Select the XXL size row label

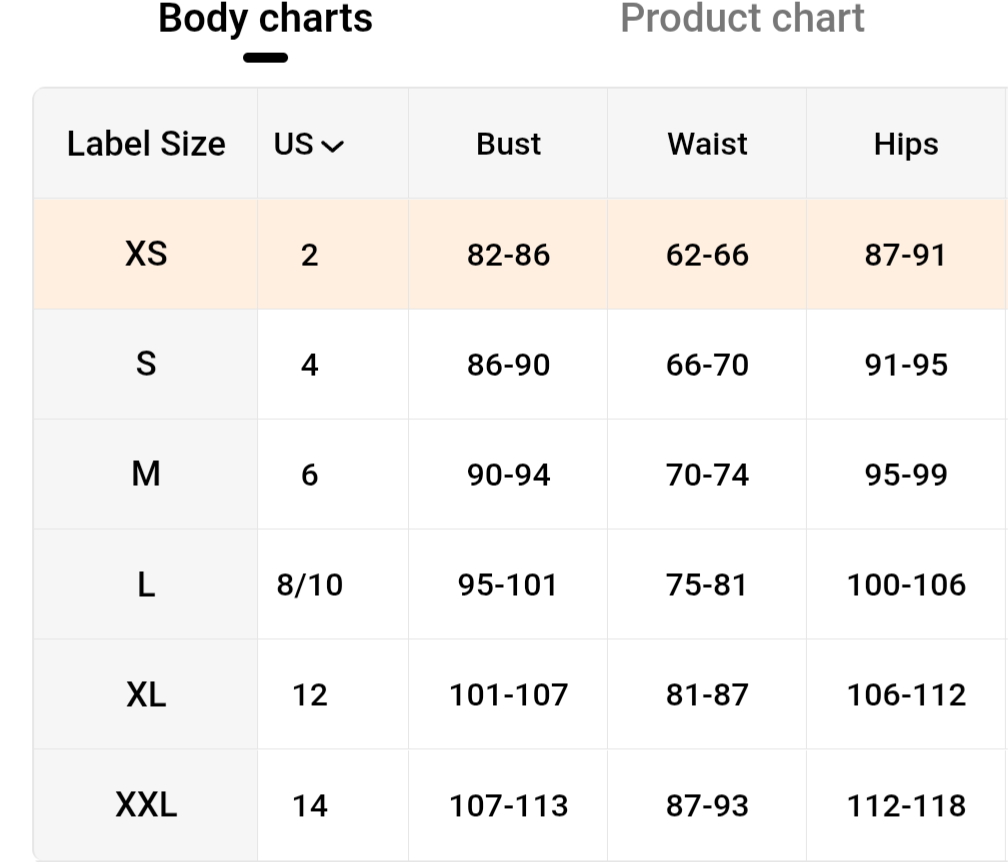click(x=146, y=804)
